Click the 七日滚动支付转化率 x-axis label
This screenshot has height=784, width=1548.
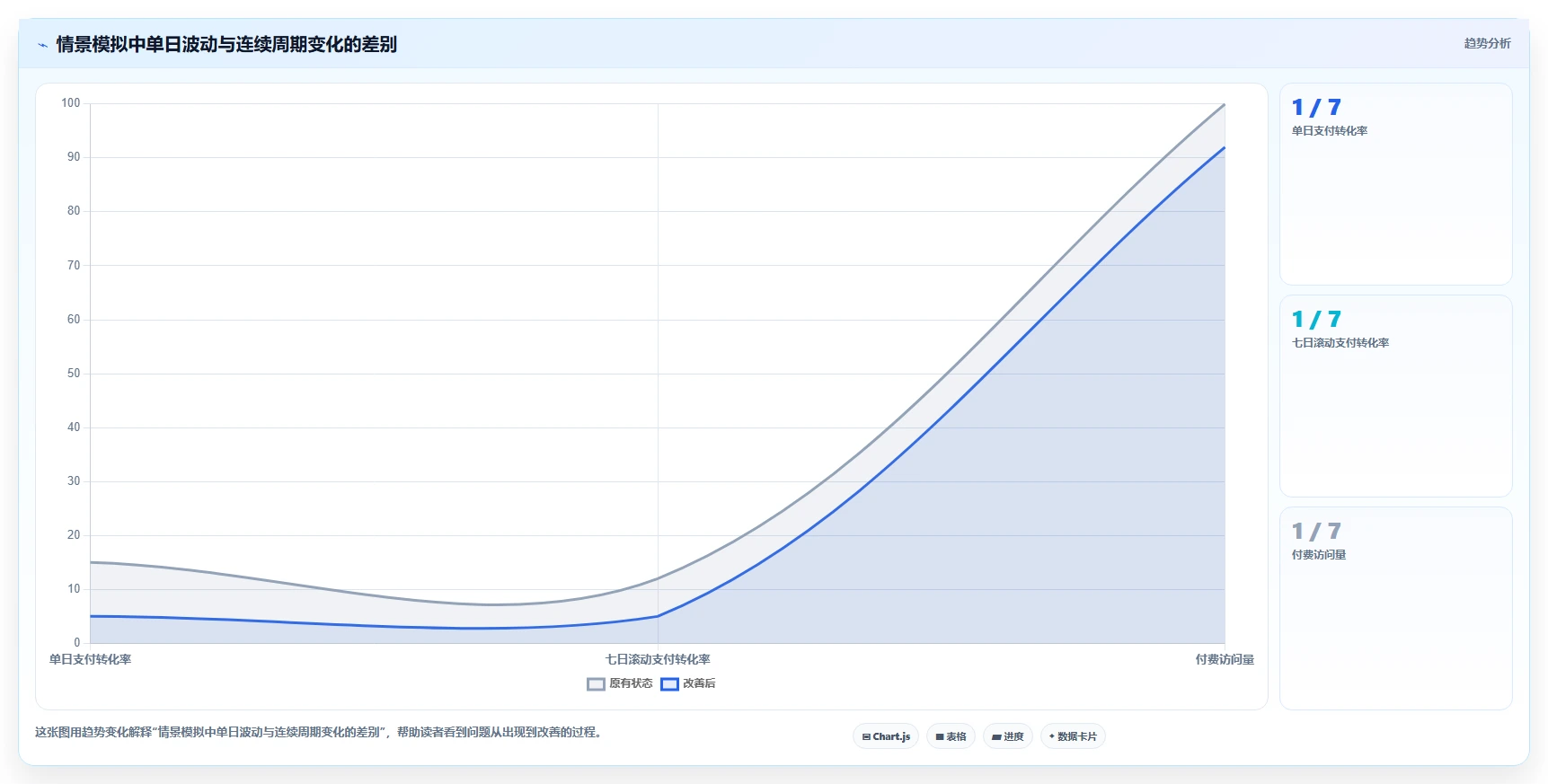coord(658,659)
